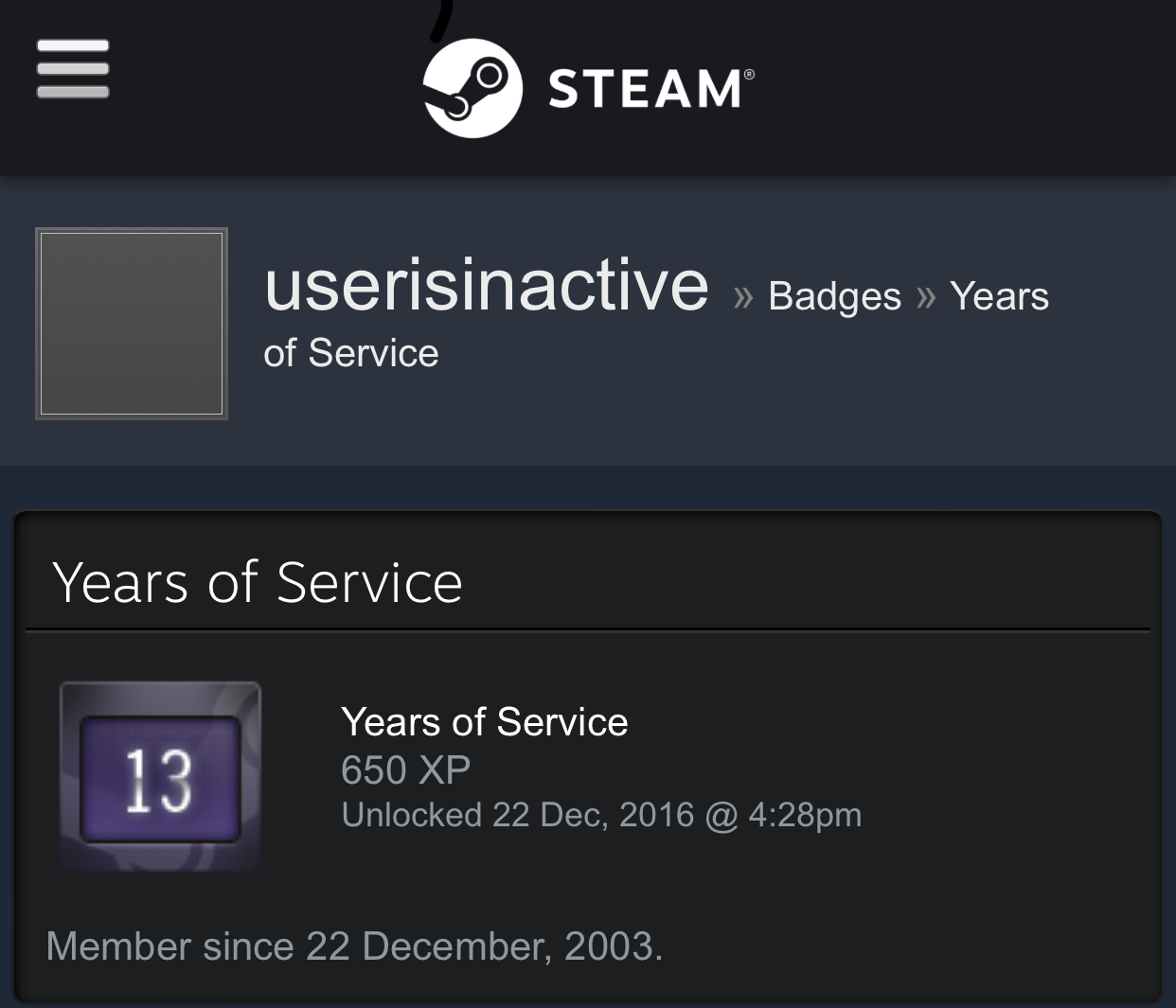Click the 13 Years of Service badge icon
This screenshot has width=1176, height=1008.
[x=160, y=774]
